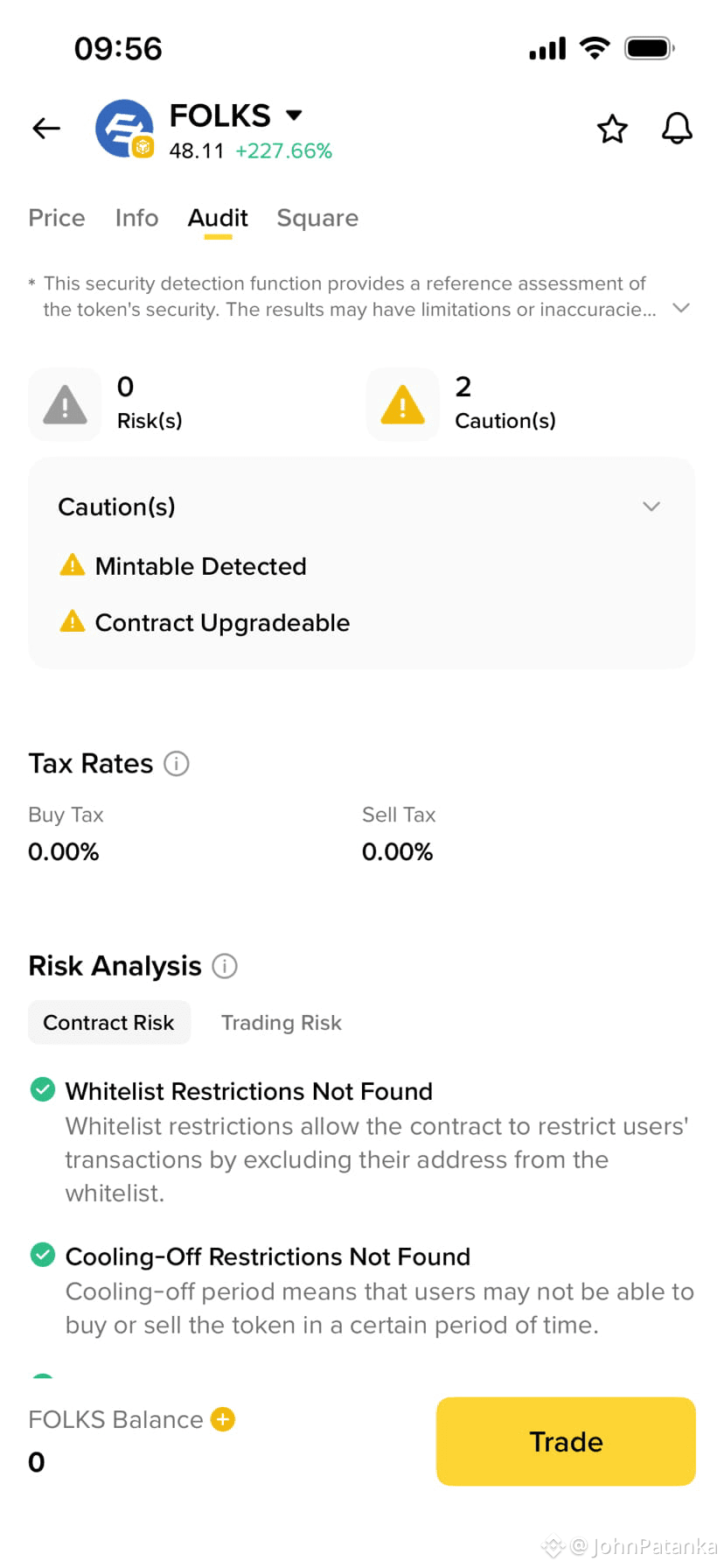The image size is (724, 1568).
Task: Tap the back arrow icon
Action: point(46,129)
